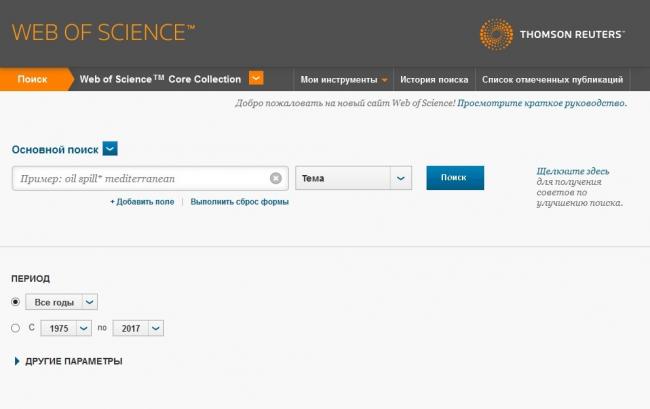The height and width of the screenshot is (409, 650).
Task: Open the 2017 end year dropdown
Action: click(138, 328)
